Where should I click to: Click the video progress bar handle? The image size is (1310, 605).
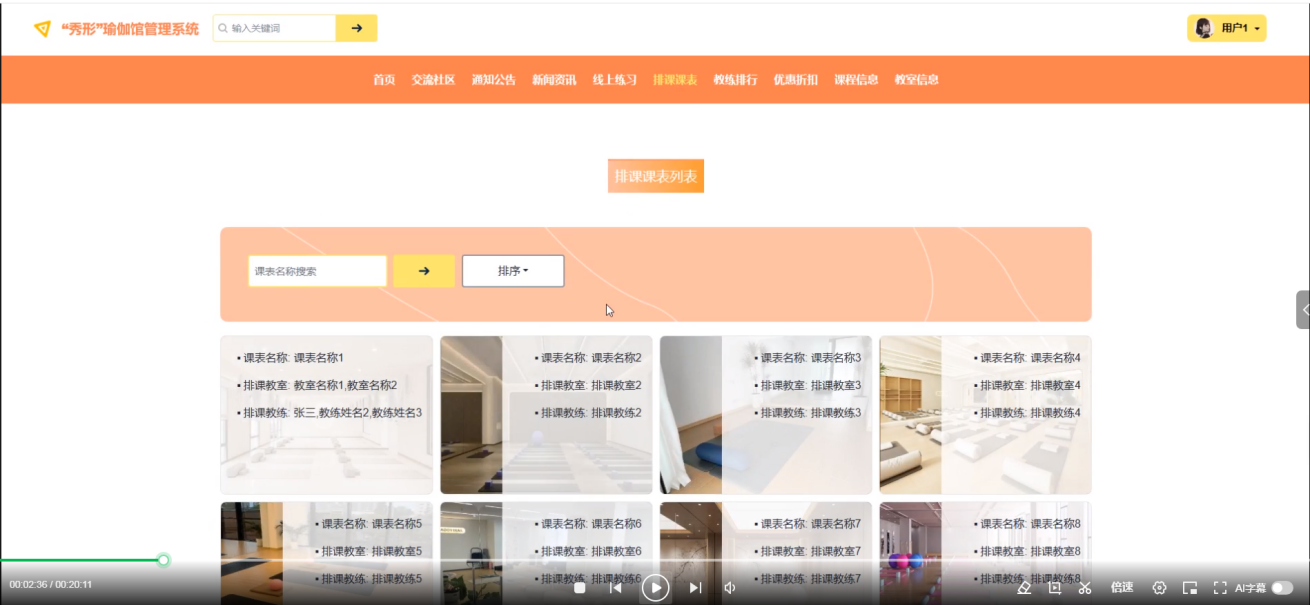pyautogui.click(x=163, y=560)
